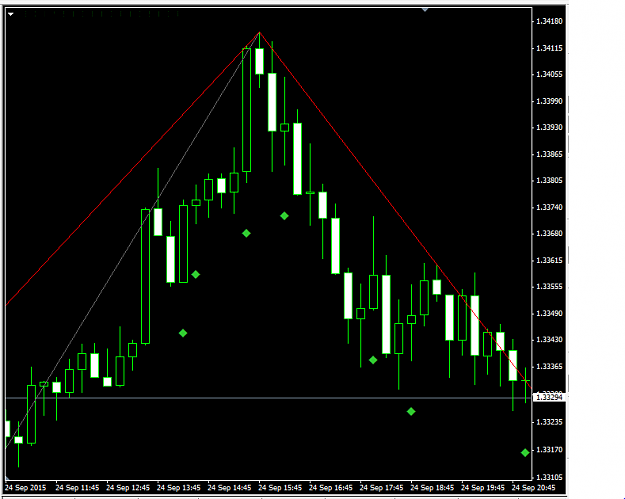Select the current price label 1.33294

(550, 397)
